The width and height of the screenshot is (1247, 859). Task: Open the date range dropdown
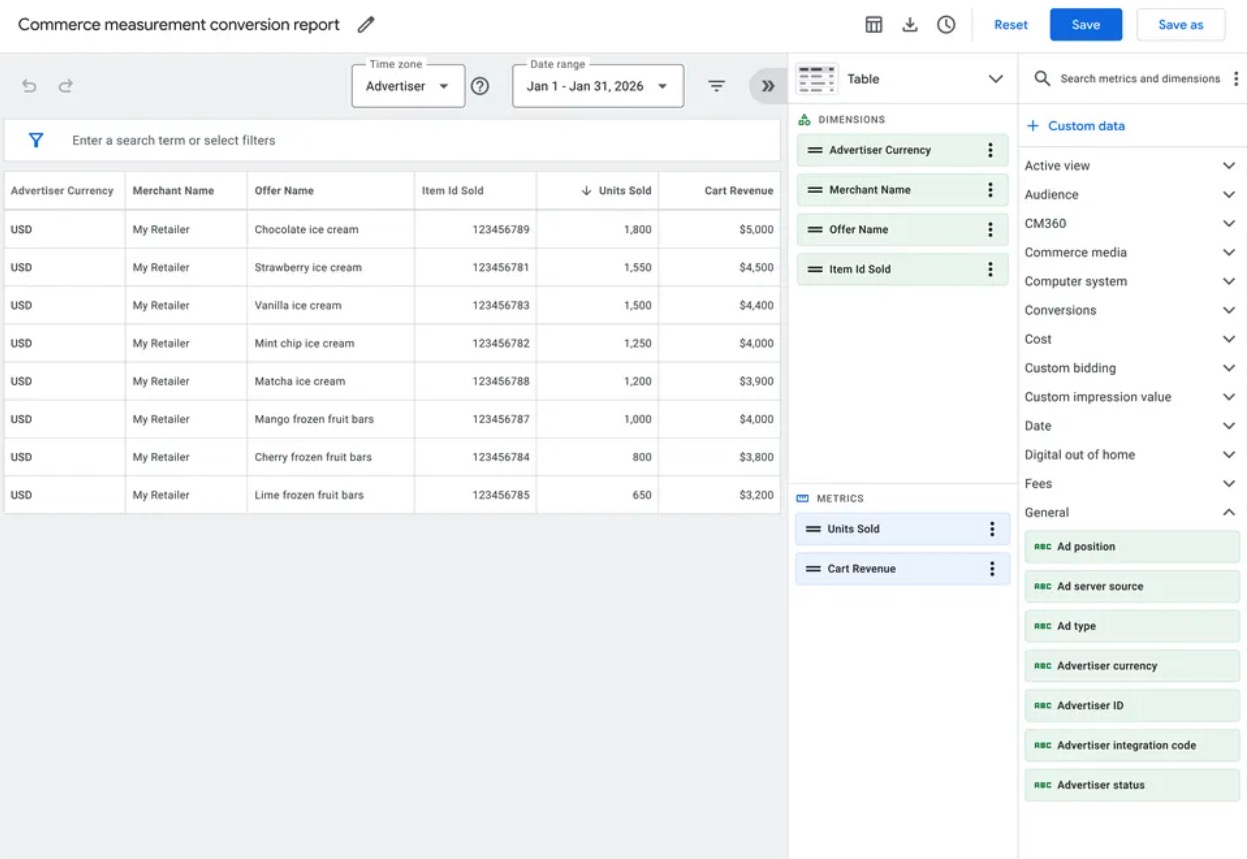[597, 86]
